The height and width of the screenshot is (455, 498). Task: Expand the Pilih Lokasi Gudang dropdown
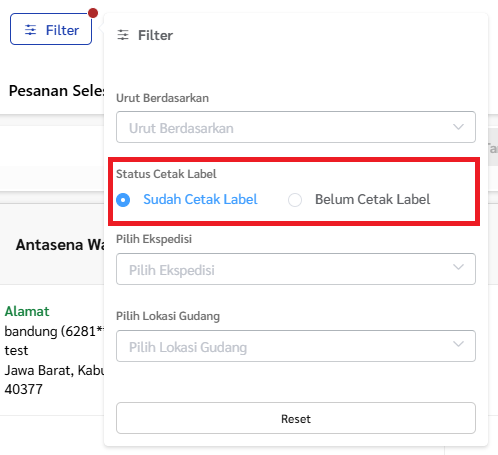pos(296,346)
